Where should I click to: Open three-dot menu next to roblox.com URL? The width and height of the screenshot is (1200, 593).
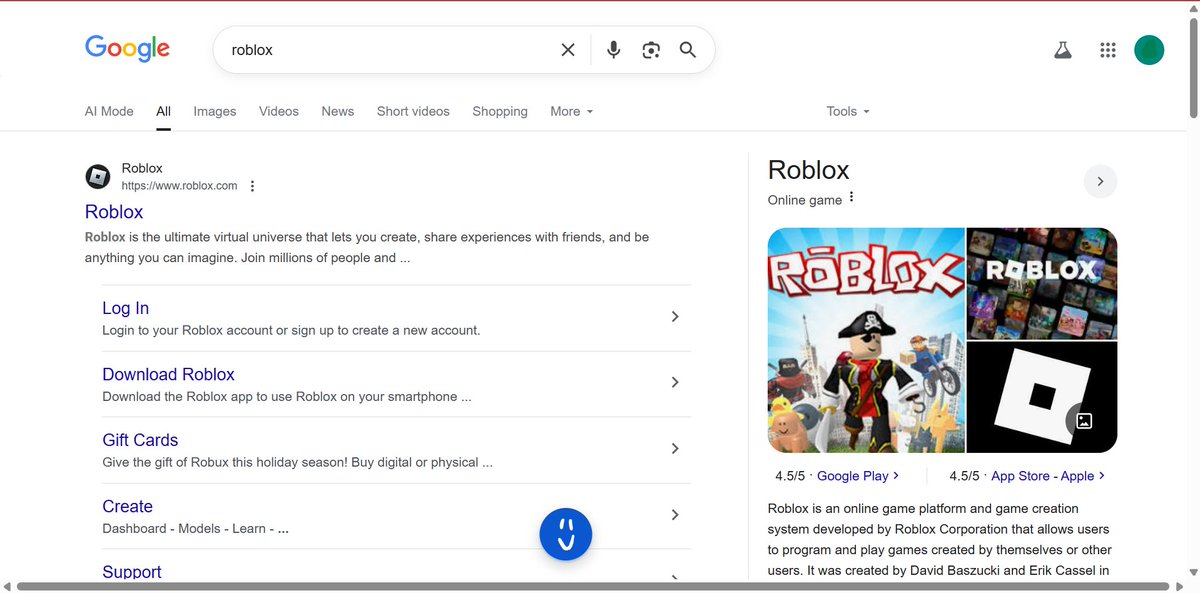click(252, 186)
